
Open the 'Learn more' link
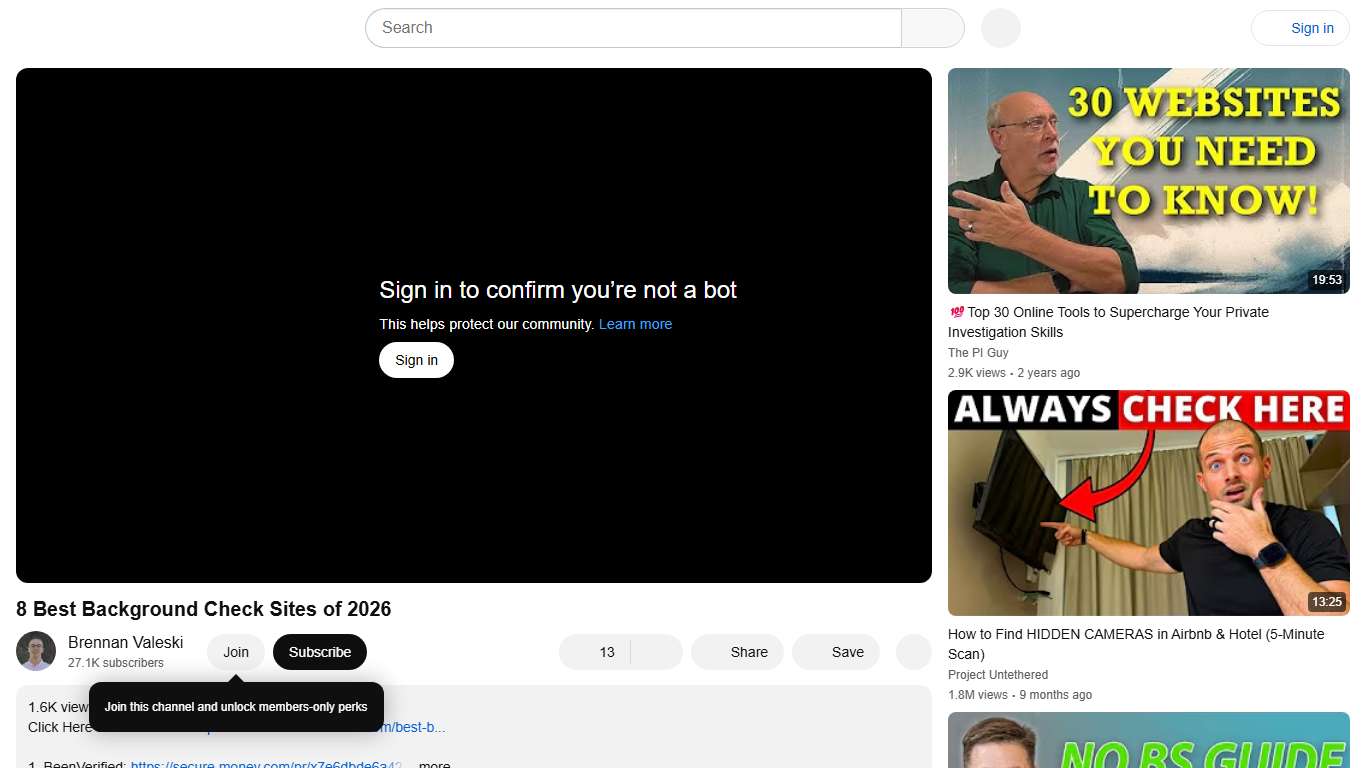click(635, 323)
